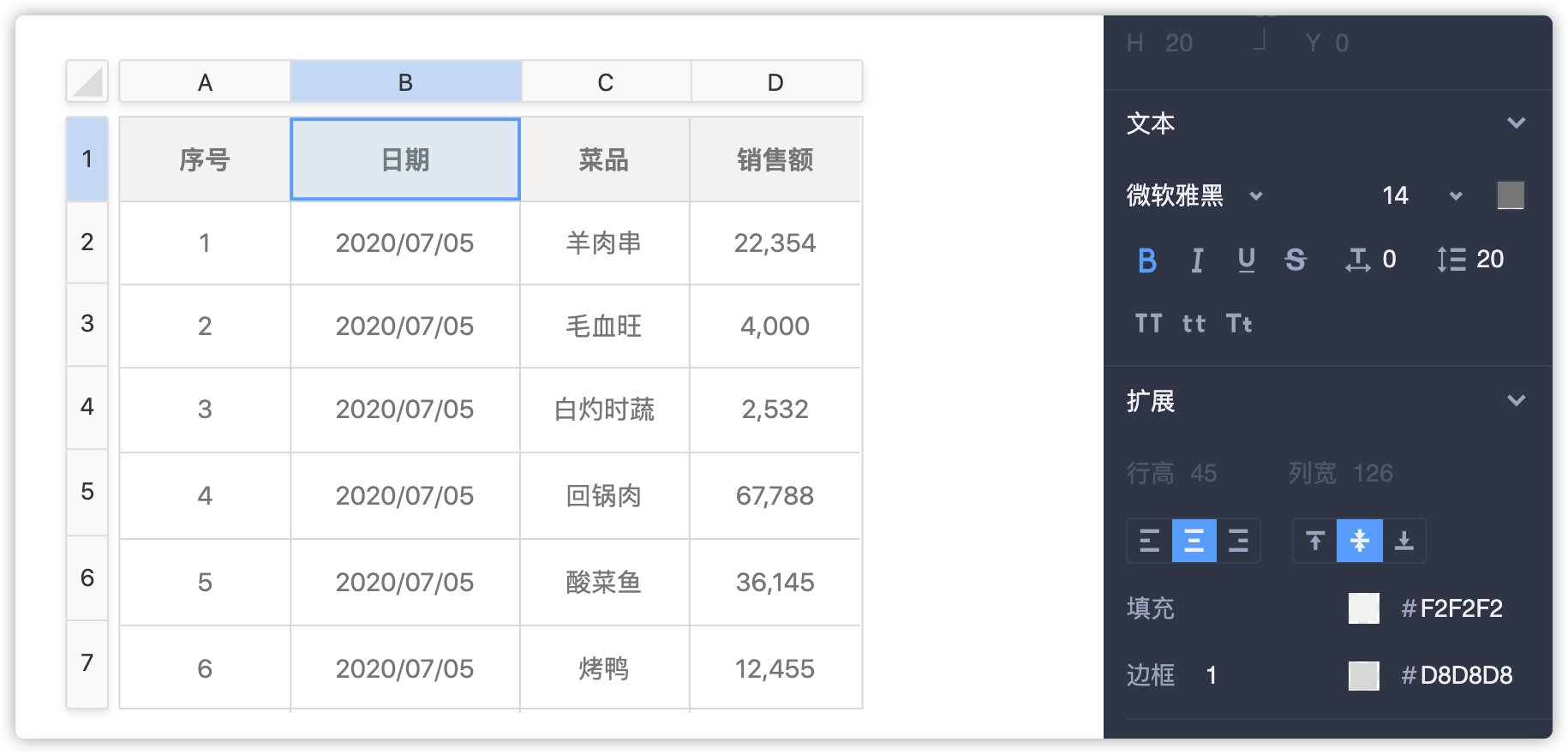Apply italic text style
The height and width of the screenshot is (754, 1568).
coord(1197,260)
